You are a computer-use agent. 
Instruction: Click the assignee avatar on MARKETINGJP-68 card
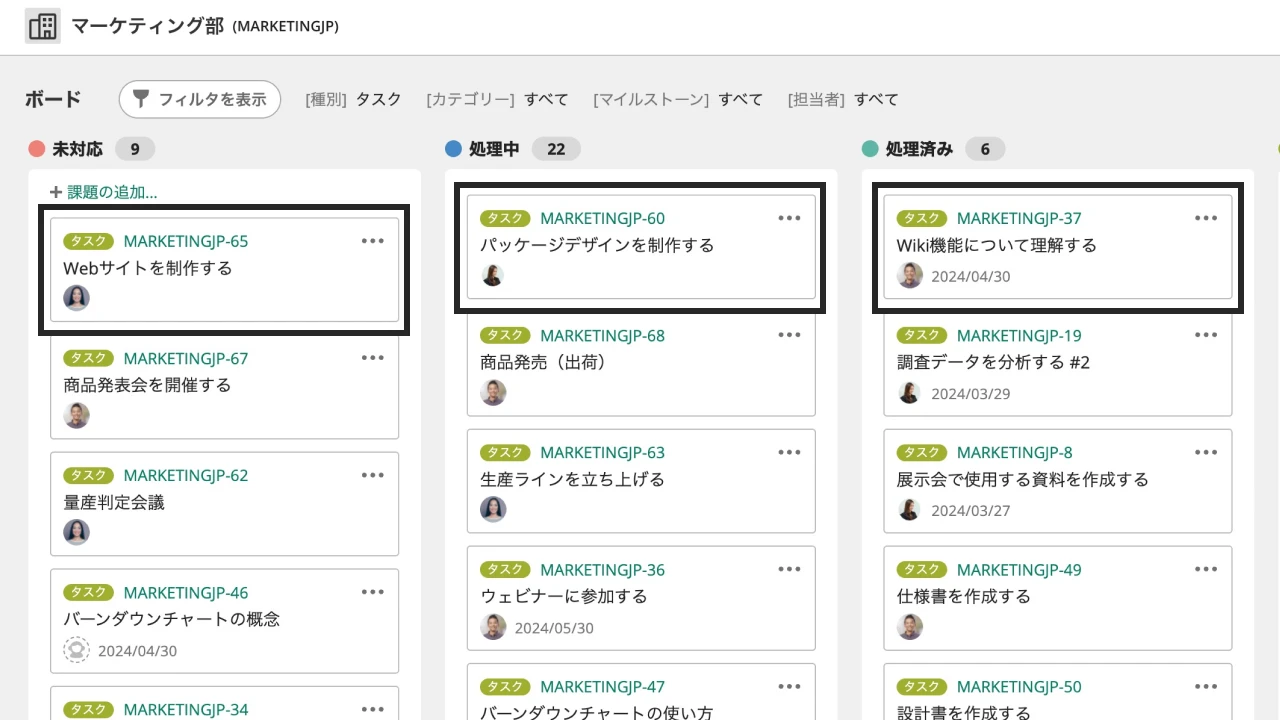[x=493, y=392]
